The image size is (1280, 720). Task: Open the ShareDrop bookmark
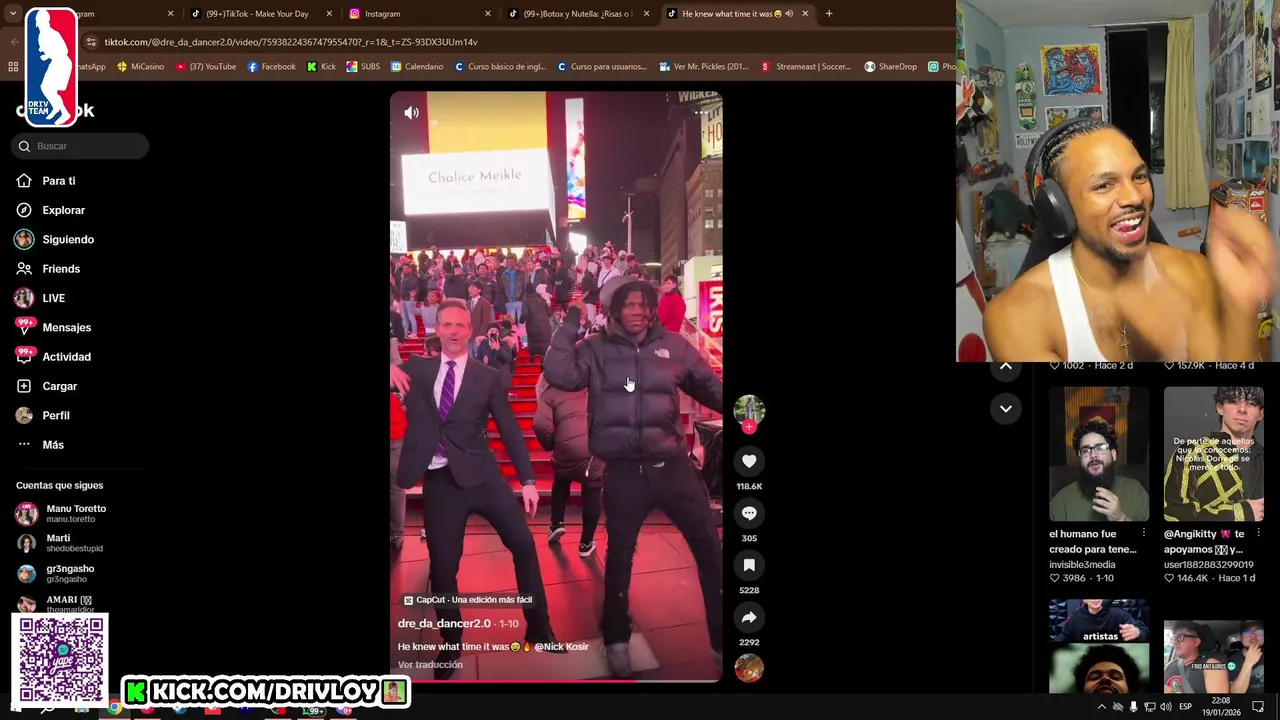click(890, 67)
